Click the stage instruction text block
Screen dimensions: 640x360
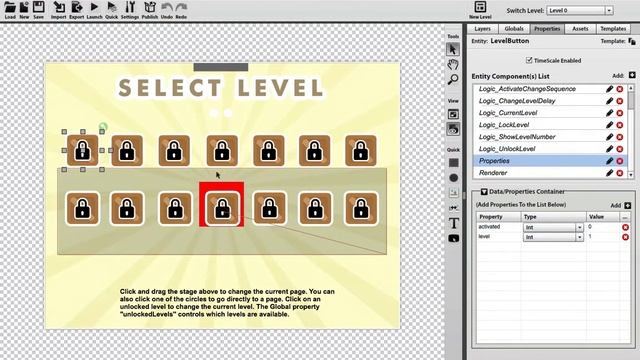tap(227, 303)
